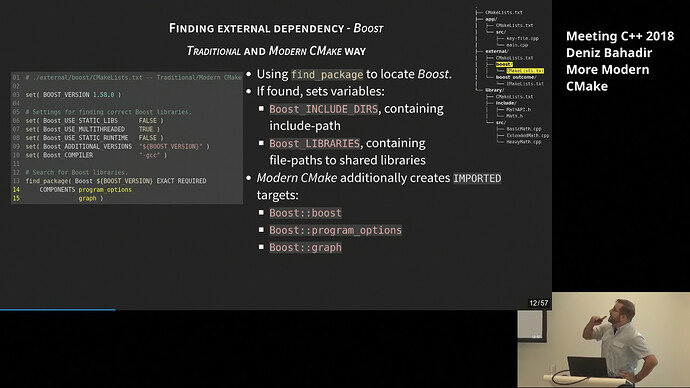Click the 'If found, sets variables:' bullet
The image size is (690, 388).
point(320,91)
